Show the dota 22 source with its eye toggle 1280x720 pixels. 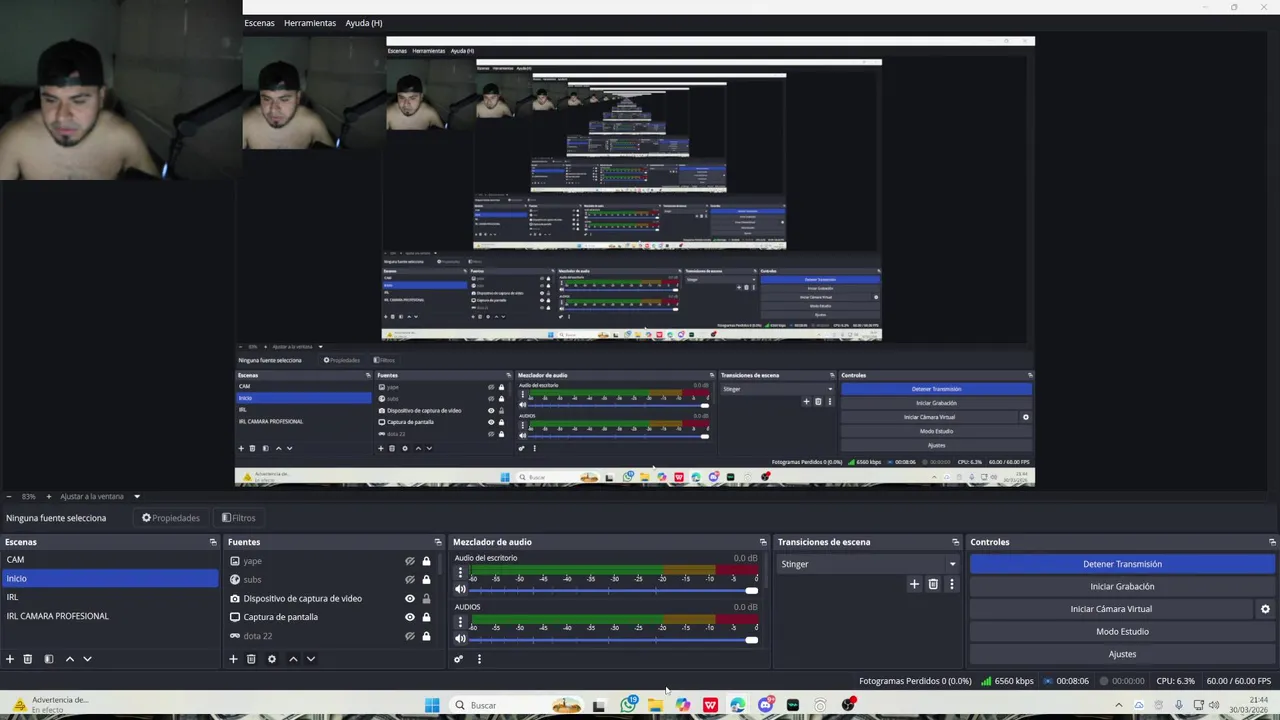tap(410, 636)
